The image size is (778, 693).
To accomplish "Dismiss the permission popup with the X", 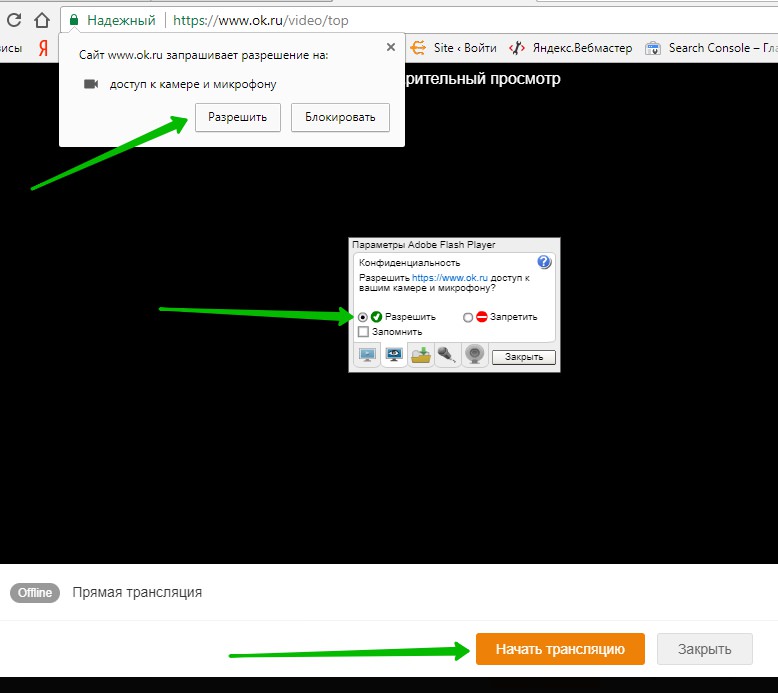I will (x=390, y=47).
